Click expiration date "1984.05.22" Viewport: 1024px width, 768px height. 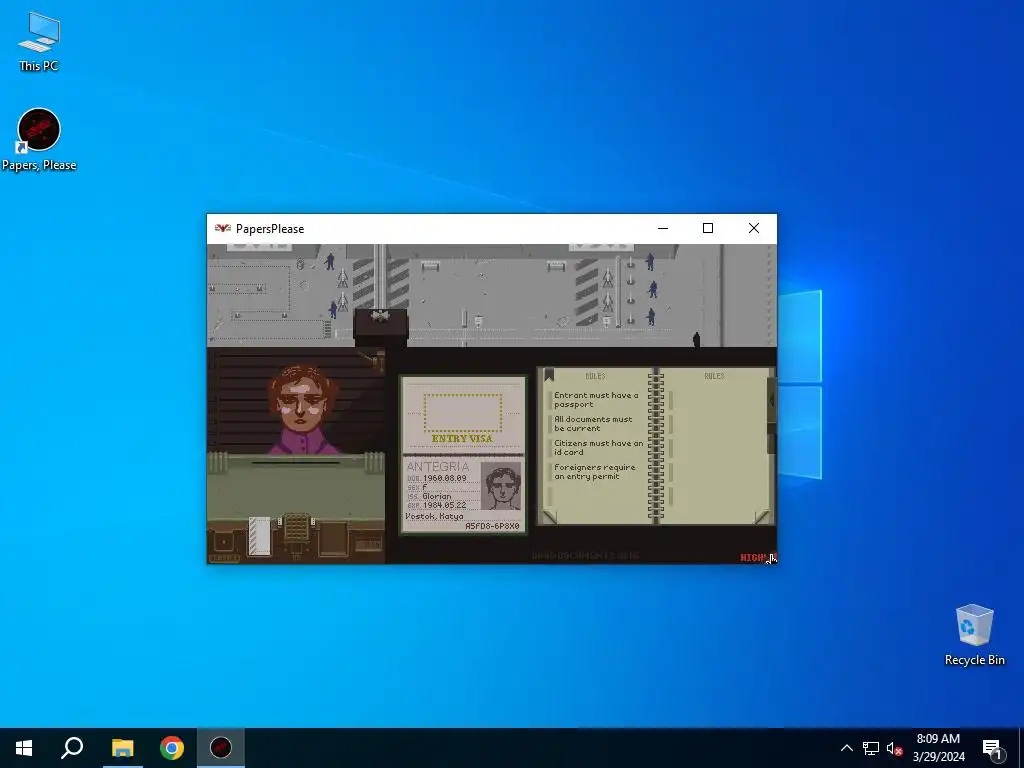(x=447, y=505)
